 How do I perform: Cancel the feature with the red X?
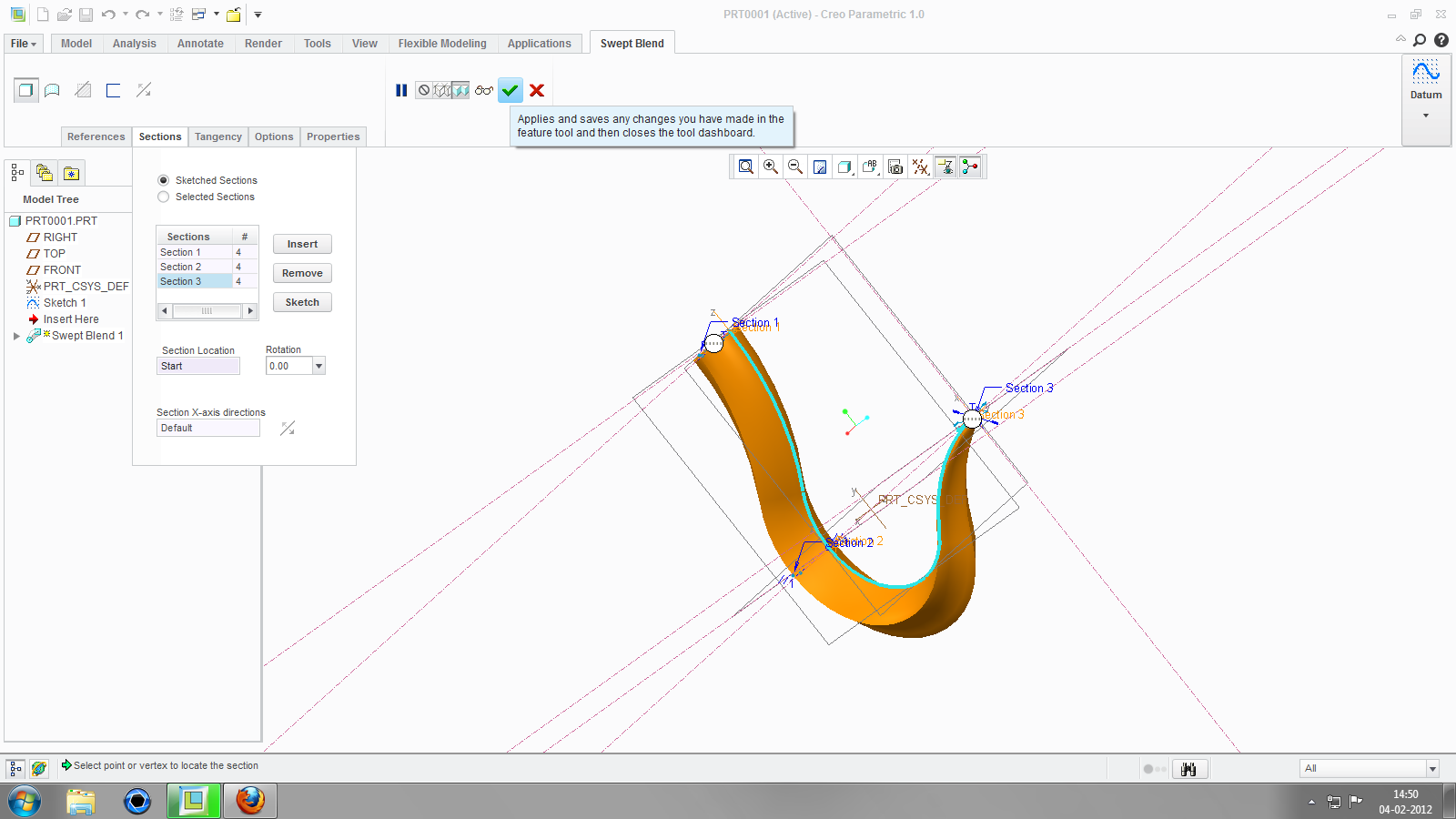coord(537,90)
